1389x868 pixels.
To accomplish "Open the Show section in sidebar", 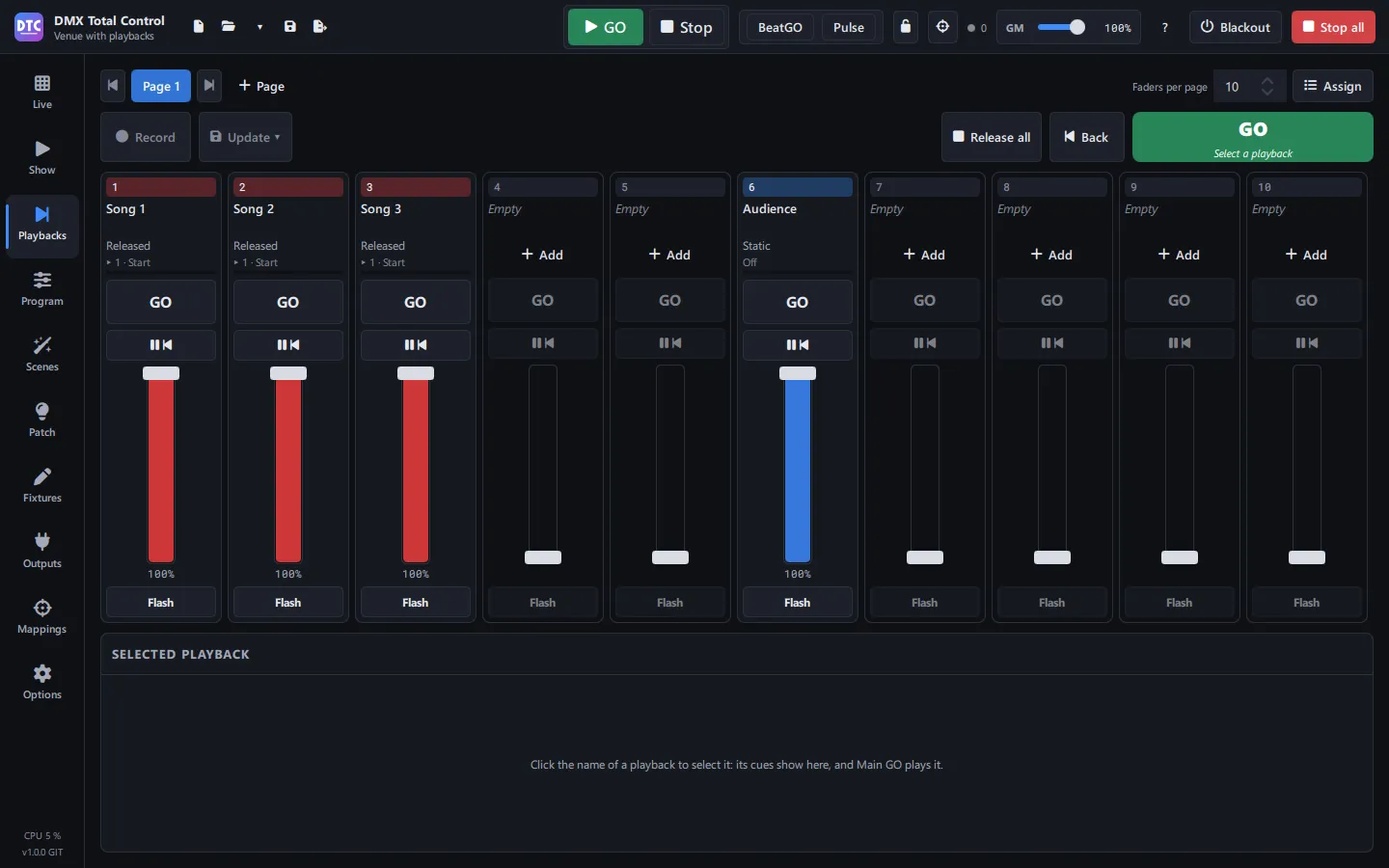I will tap(42, 157).
